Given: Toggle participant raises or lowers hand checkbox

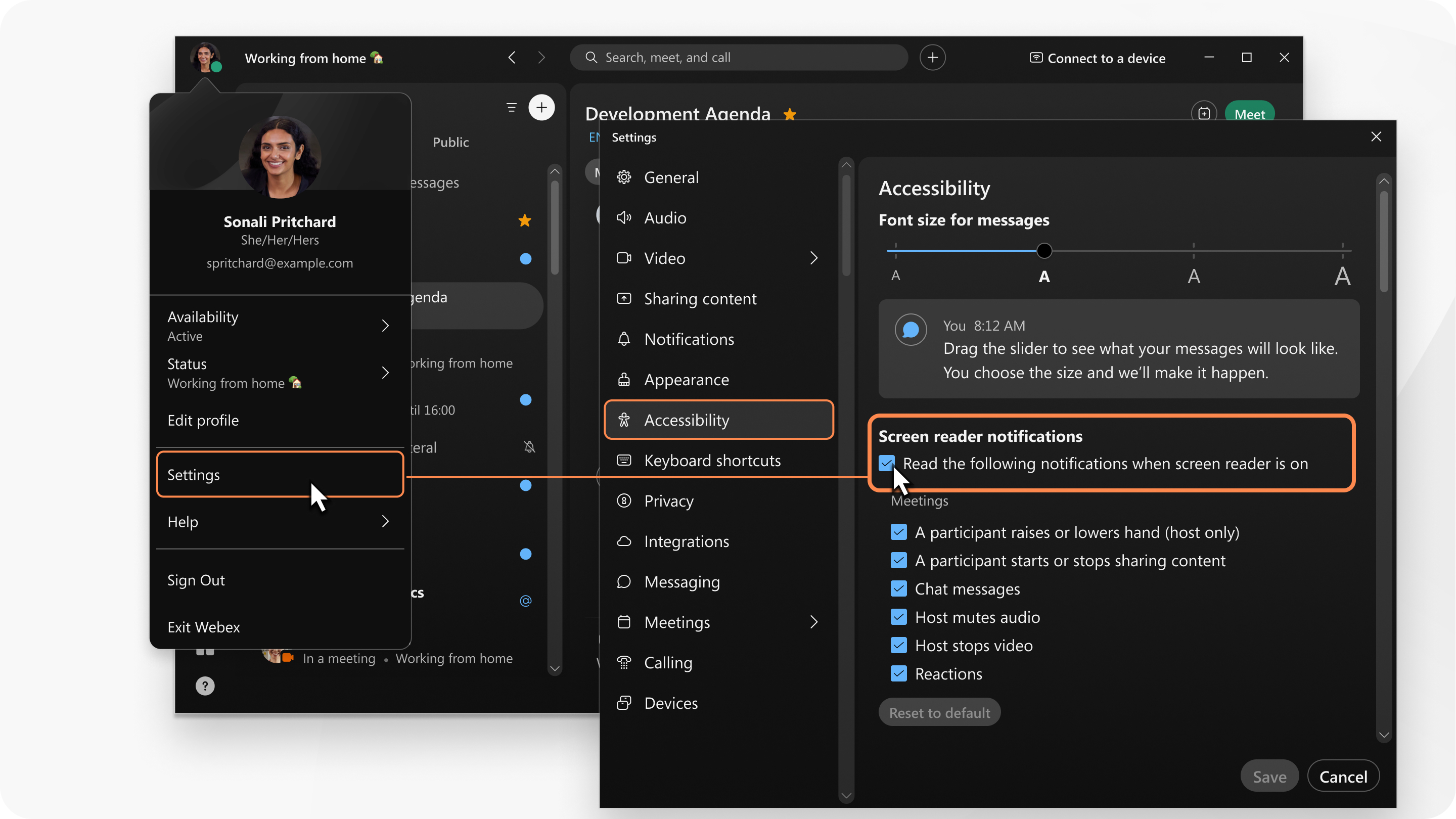Looking at the screenshot, I should tap(898, 532).
